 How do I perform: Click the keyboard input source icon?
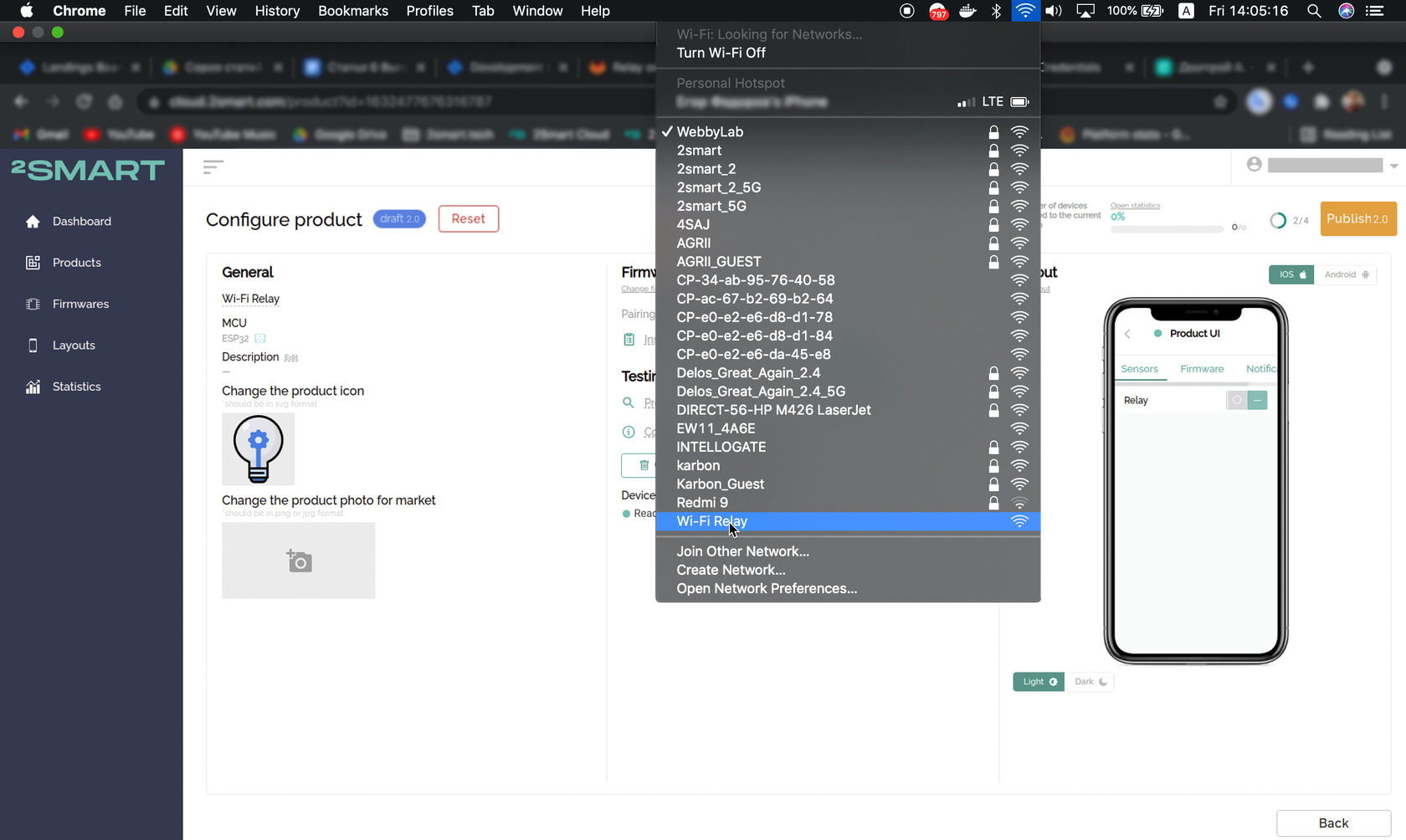(1186, 11)
